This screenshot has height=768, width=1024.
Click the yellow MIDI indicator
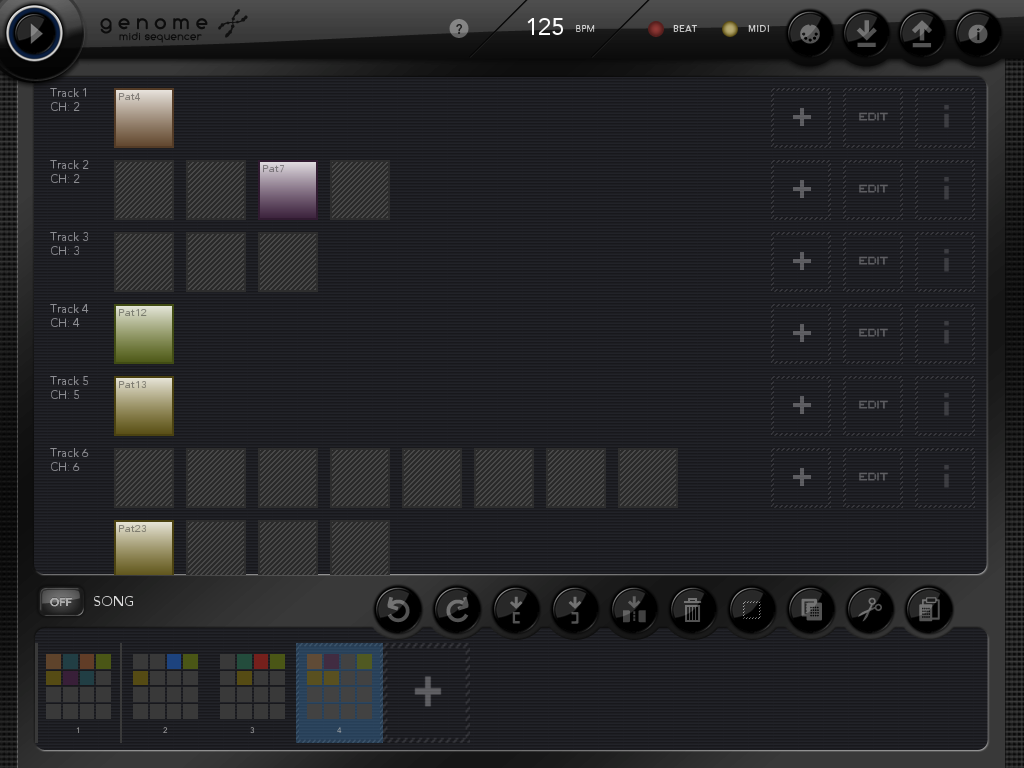(729, 29)
